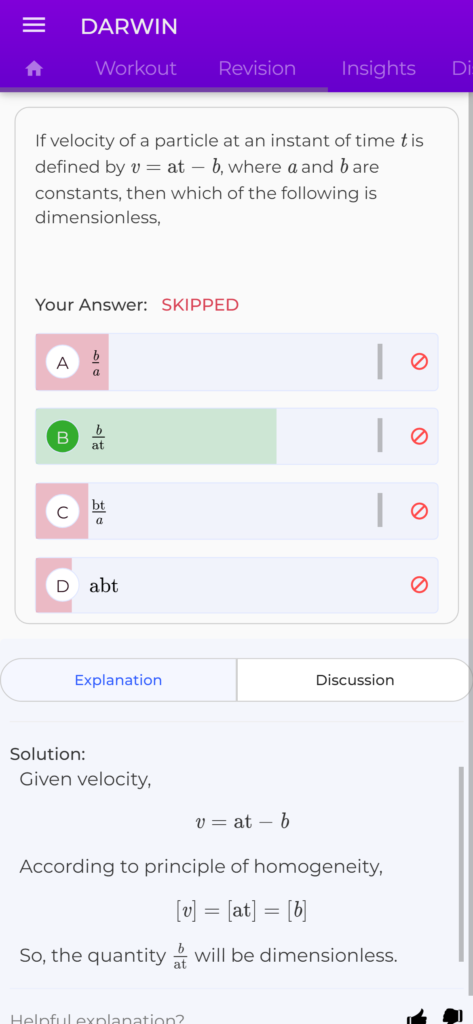Show the Explanation section
The image size is (473, 1024).
[x=118, y=680]
